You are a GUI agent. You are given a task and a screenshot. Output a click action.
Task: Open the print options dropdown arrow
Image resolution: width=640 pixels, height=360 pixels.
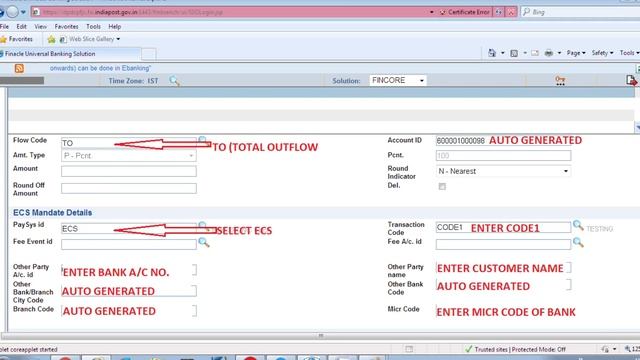[x=560, y=53]
